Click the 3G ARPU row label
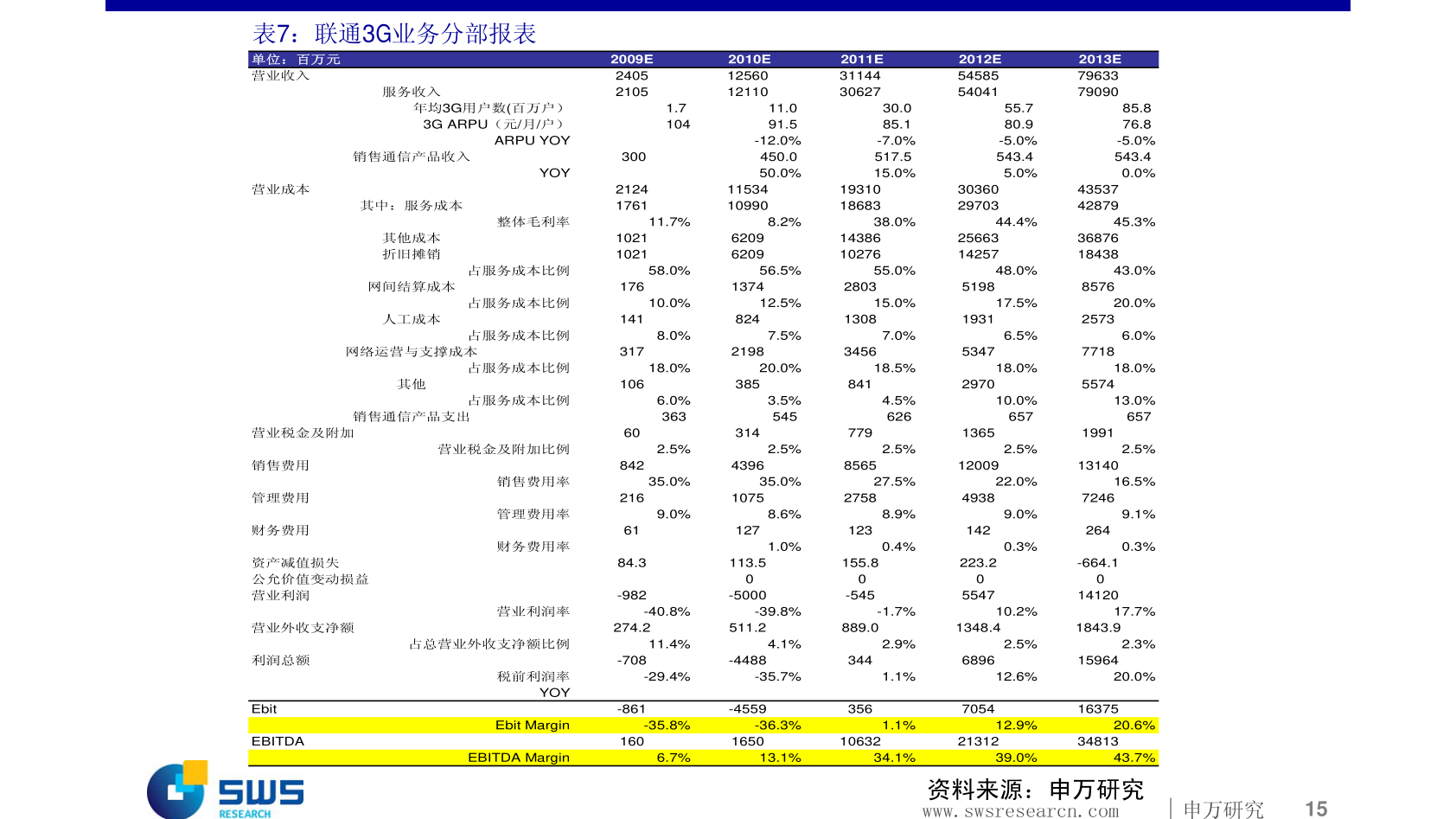The height and width of the screenshot is (819, 1456). 493,125
